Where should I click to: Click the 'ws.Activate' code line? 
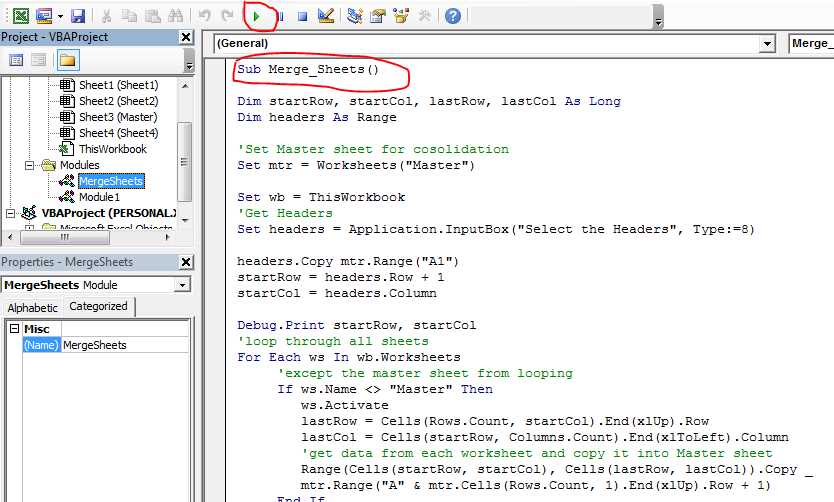tap(345, 405)
